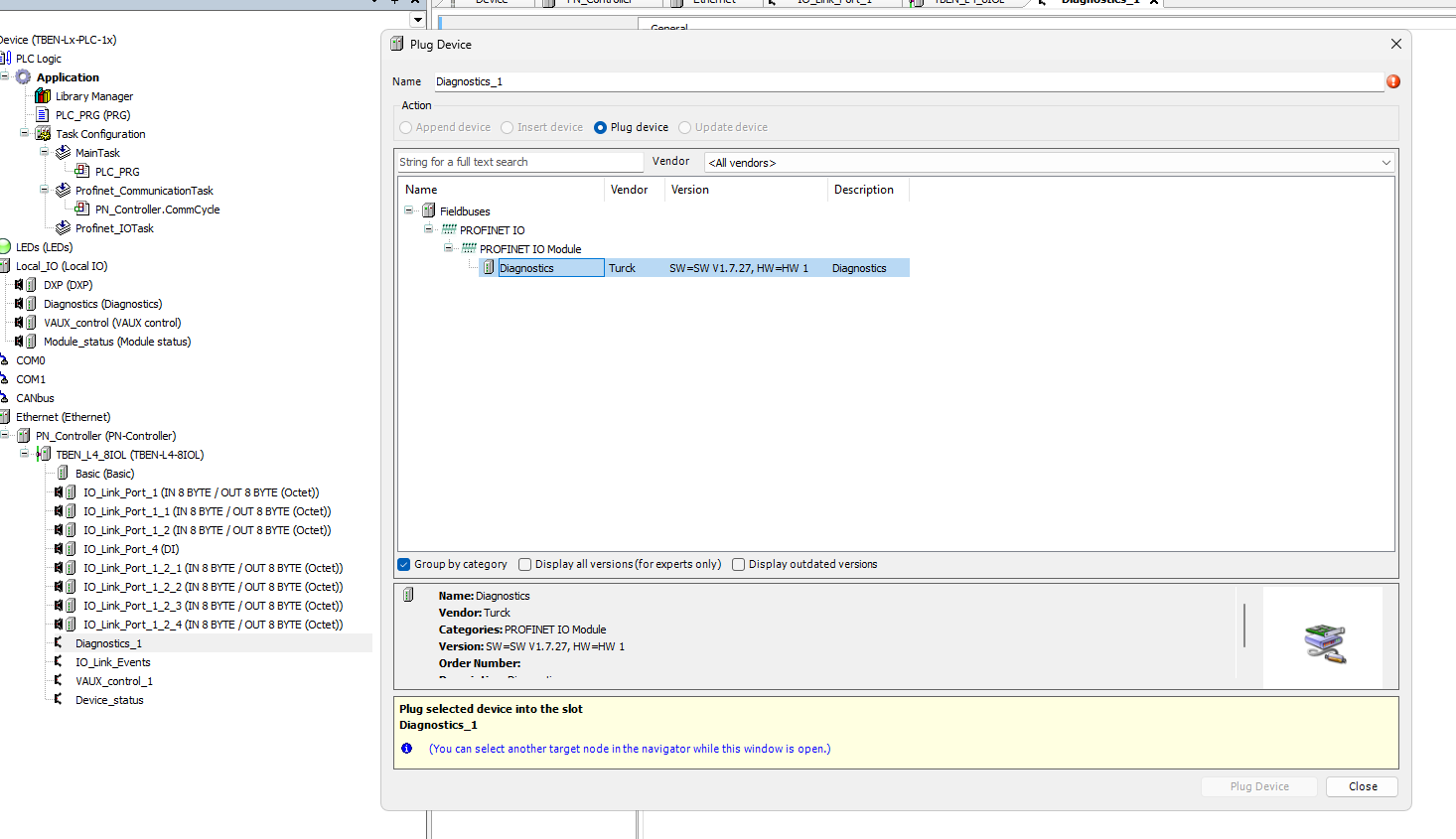Screen dimensions: 1456x839
Task: Click the Diagnostics device icon in the list
Action: pos(488,268)
